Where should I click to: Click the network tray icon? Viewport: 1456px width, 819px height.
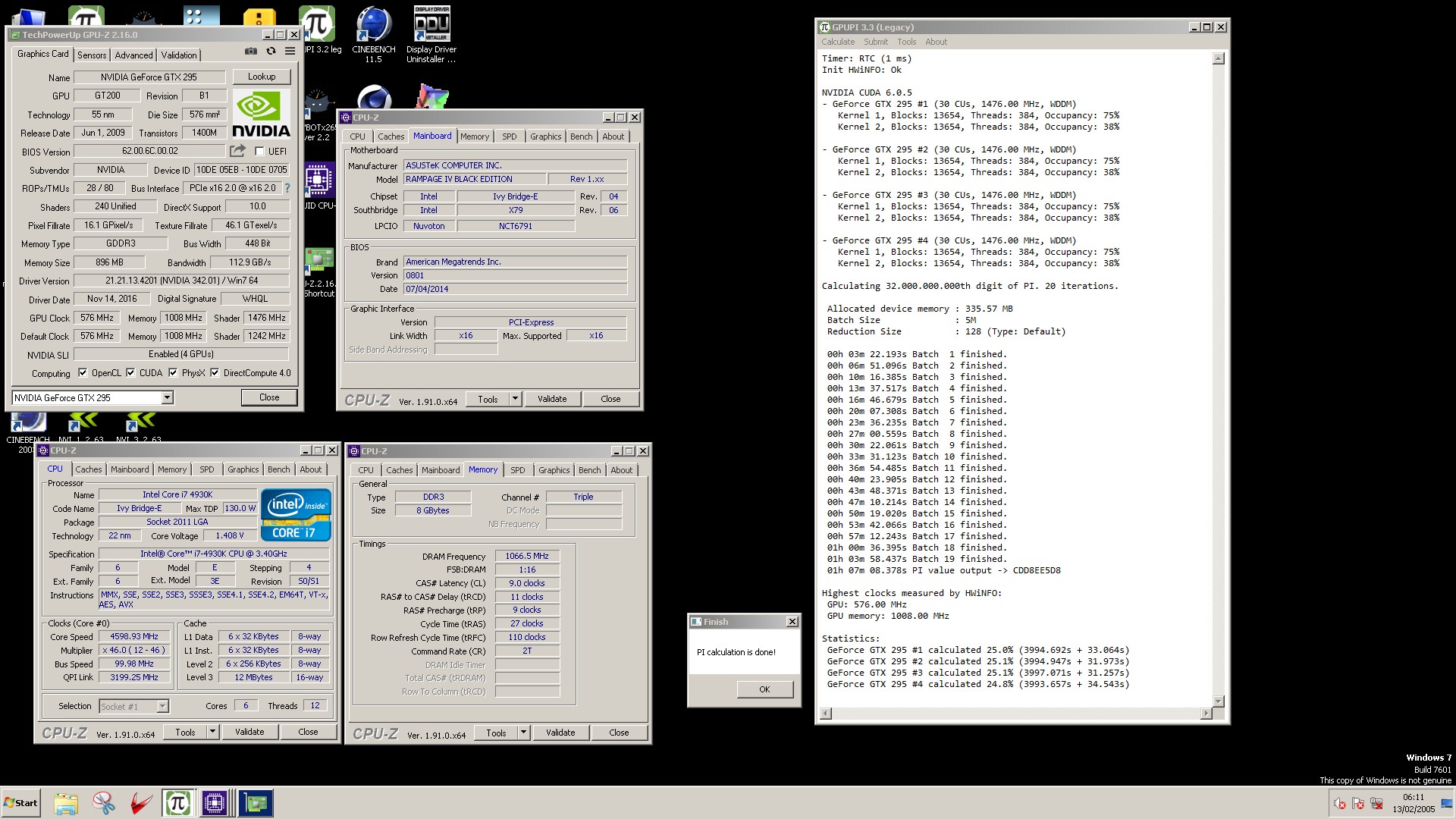[1376, 804]
